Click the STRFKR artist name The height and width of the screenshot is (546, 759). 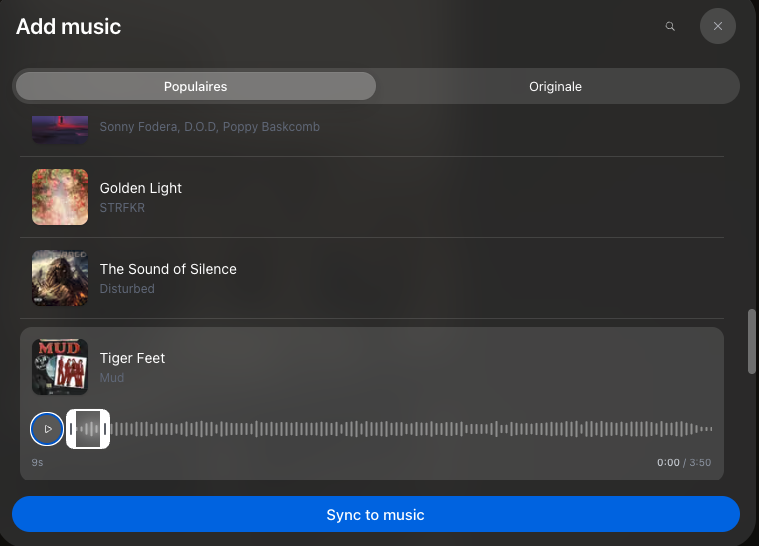(122, 208)
